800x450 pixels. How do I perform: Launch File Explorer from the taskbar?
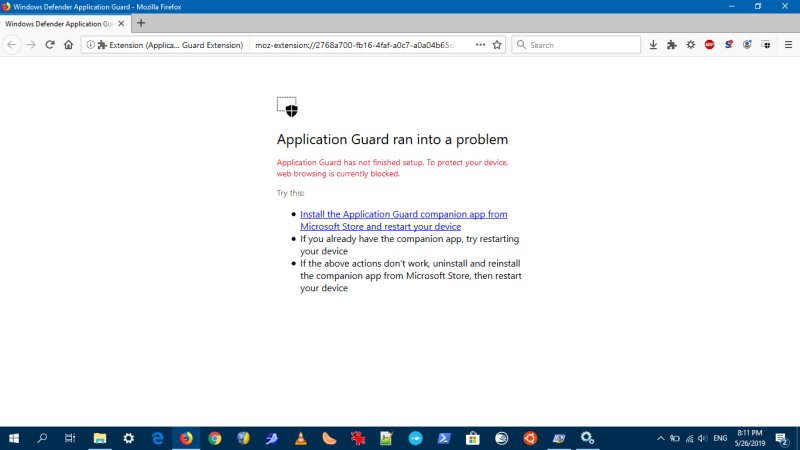pyautogui.click(x=99, y=438)
